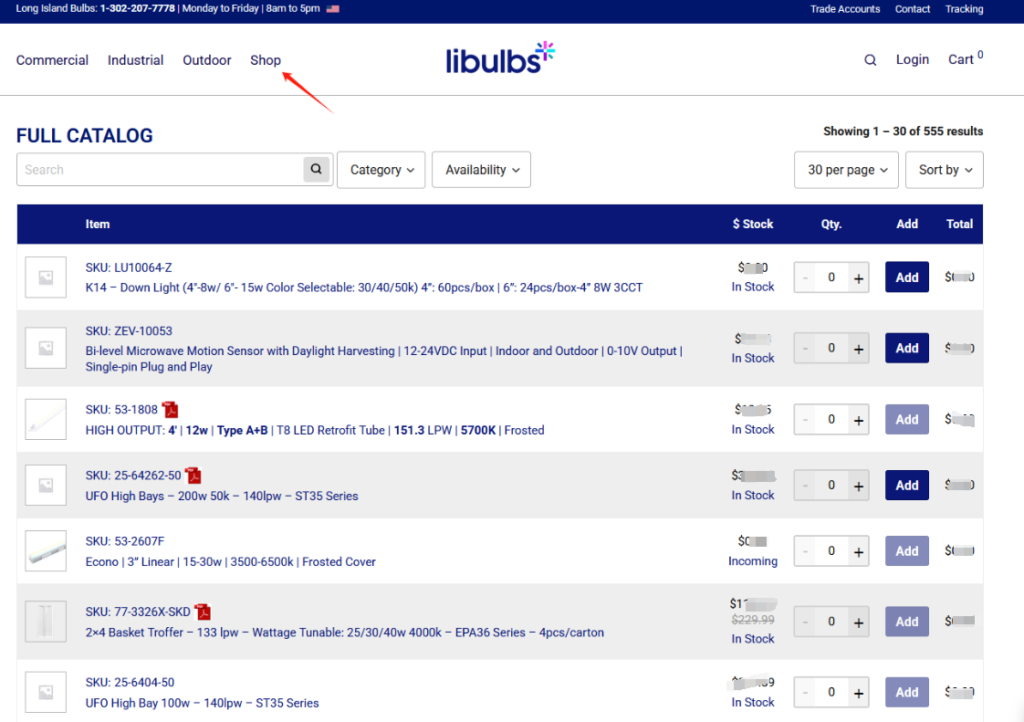Open the Industrial menu
Image resolution: width=1024 pixels, height=722 pixels.
pos(135,60)
